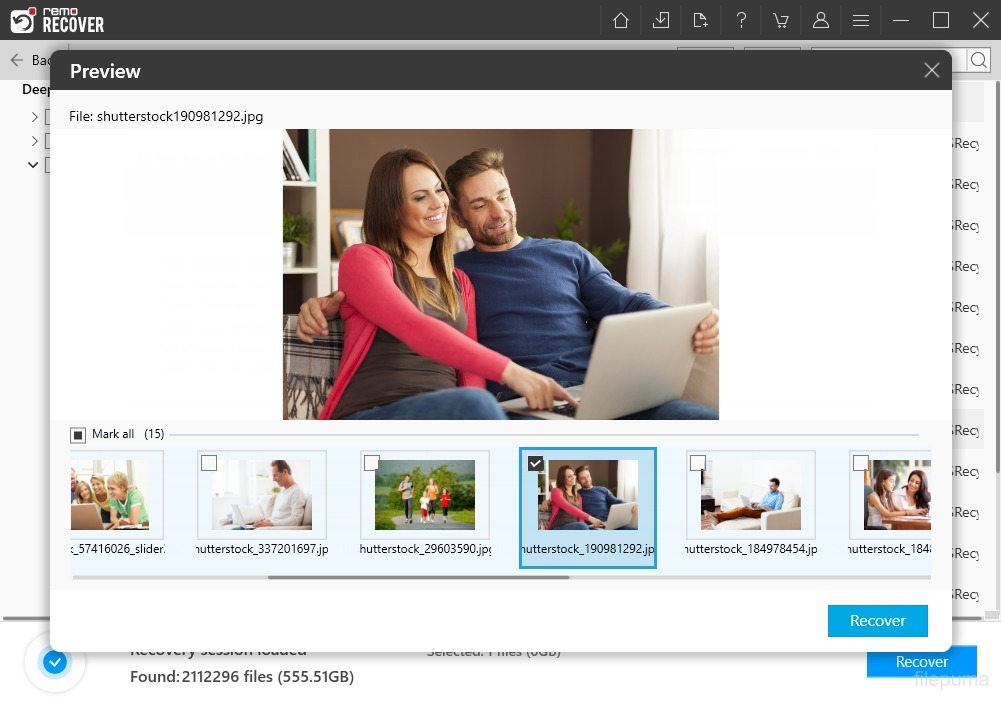Select the shutterstock_29603590 family walking thumbnail
This screenshot has width=1001, height=701.
point(425,495)
